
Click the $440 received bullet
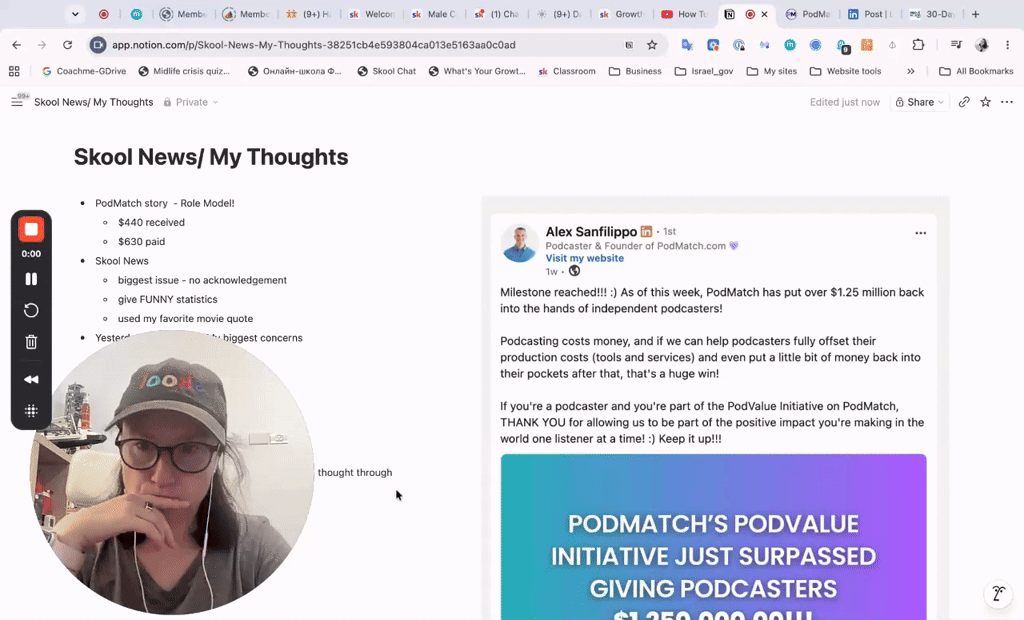[x=151, y=222]
